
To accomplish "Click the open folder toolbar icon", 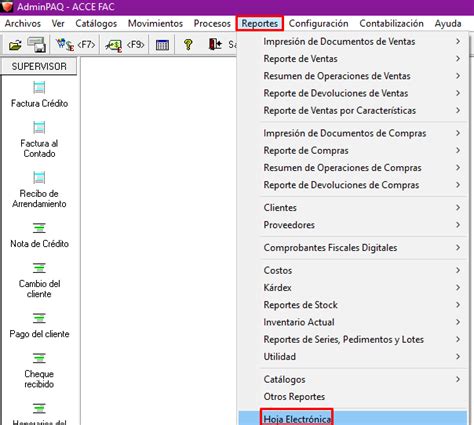I will pyautogui.click(x=15, y=44).
